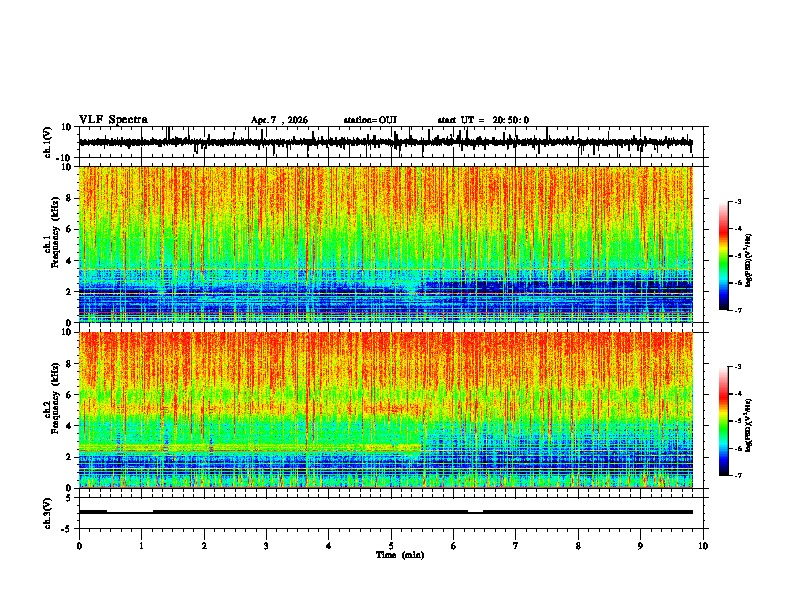The height and width of the screenshot is (612, 792).
Task: Click the -3 label on ch.2 colorbar
Action: click(737, 367)
